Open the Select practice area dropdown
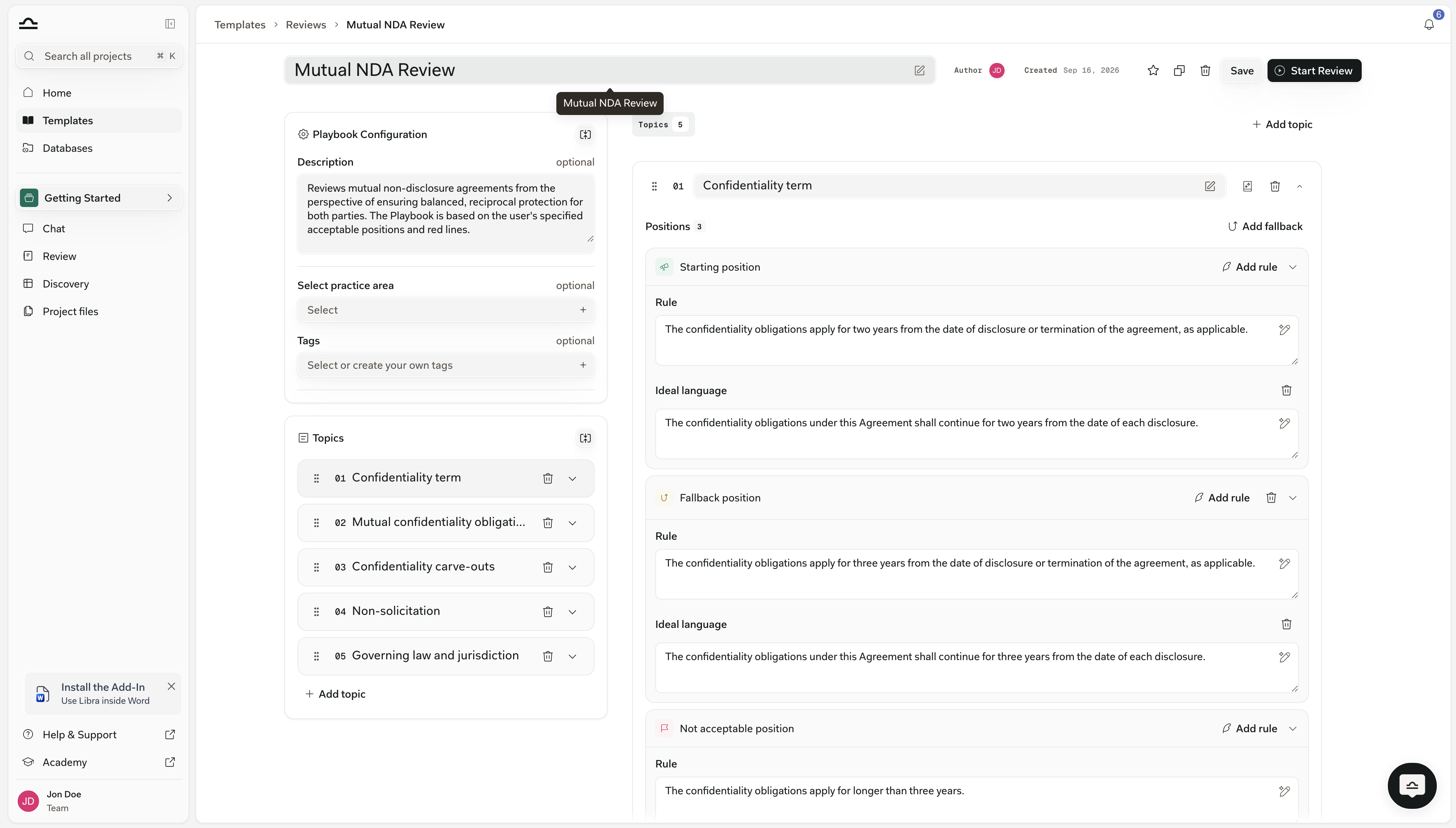The image size is (1456, 828). tap(446, 310)
